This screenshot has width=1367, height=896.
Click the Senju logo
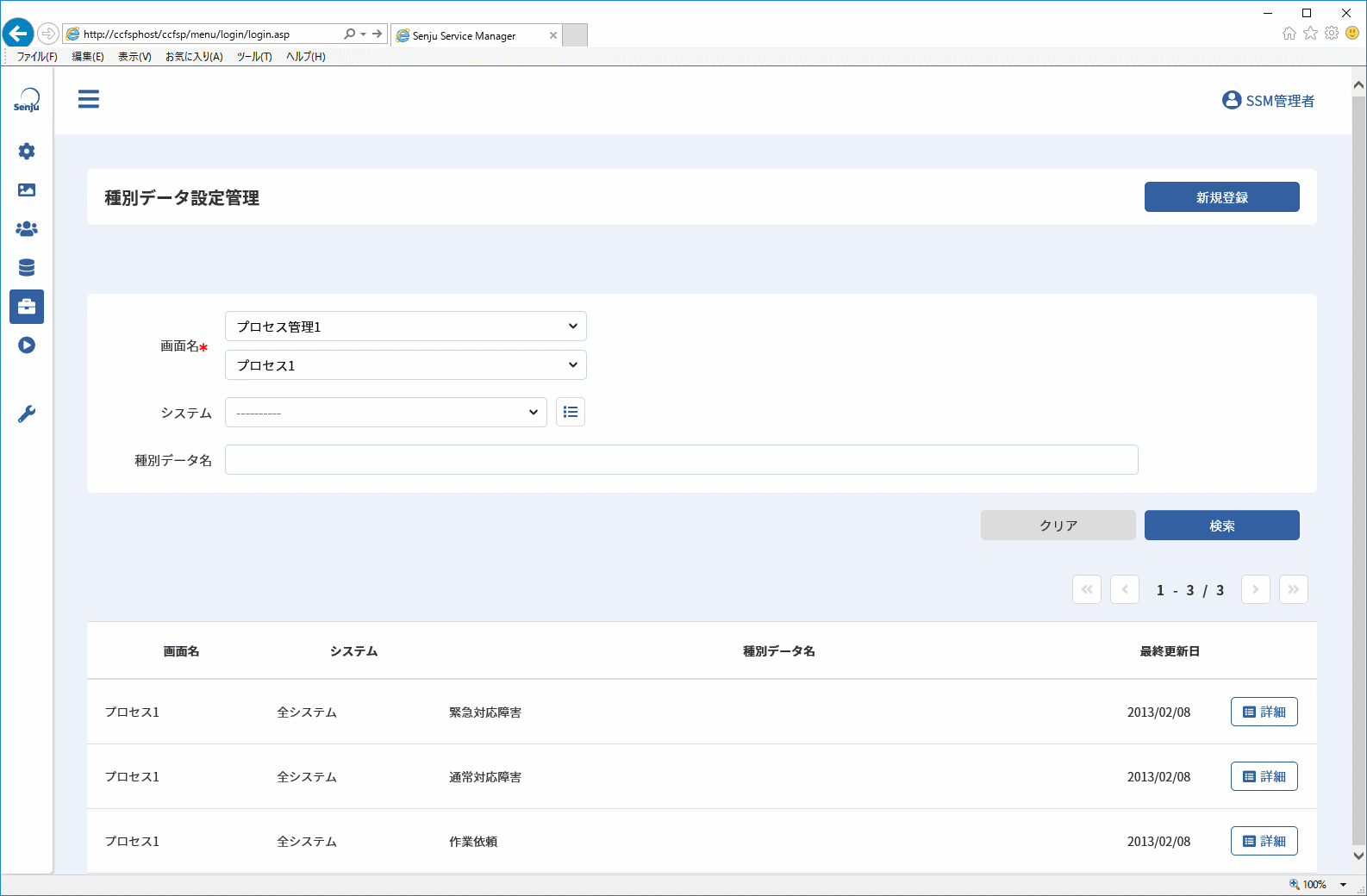pos(27,100)
